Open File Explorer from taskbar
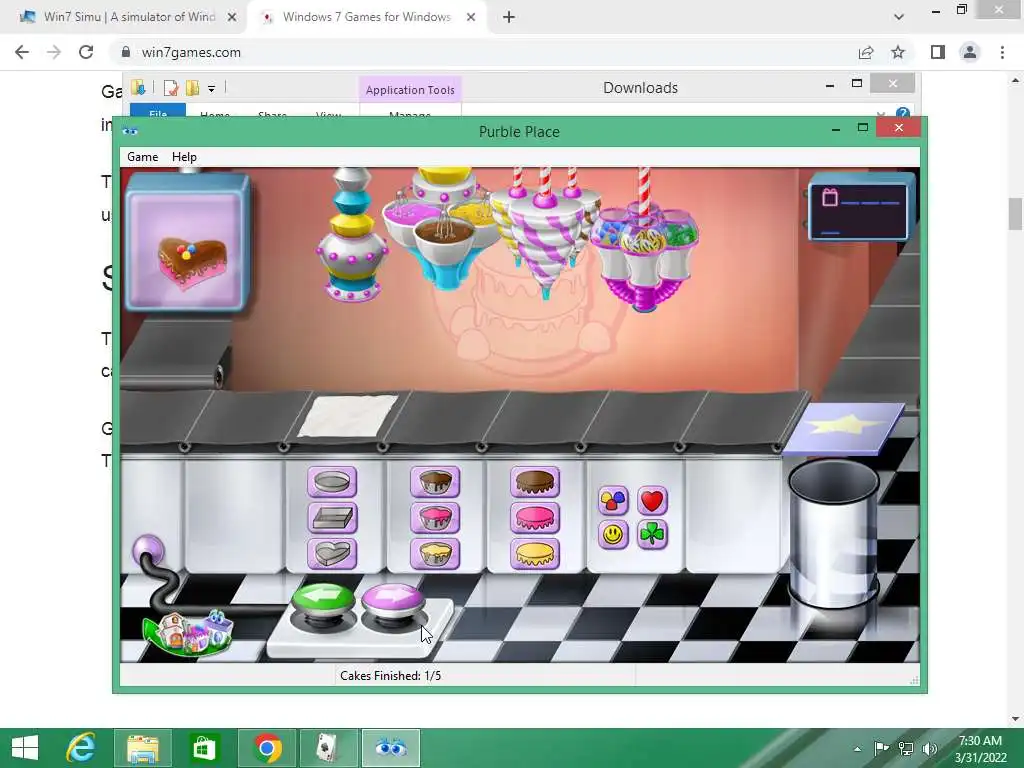This screenshot has width=1024, height=768. (143, 748)
